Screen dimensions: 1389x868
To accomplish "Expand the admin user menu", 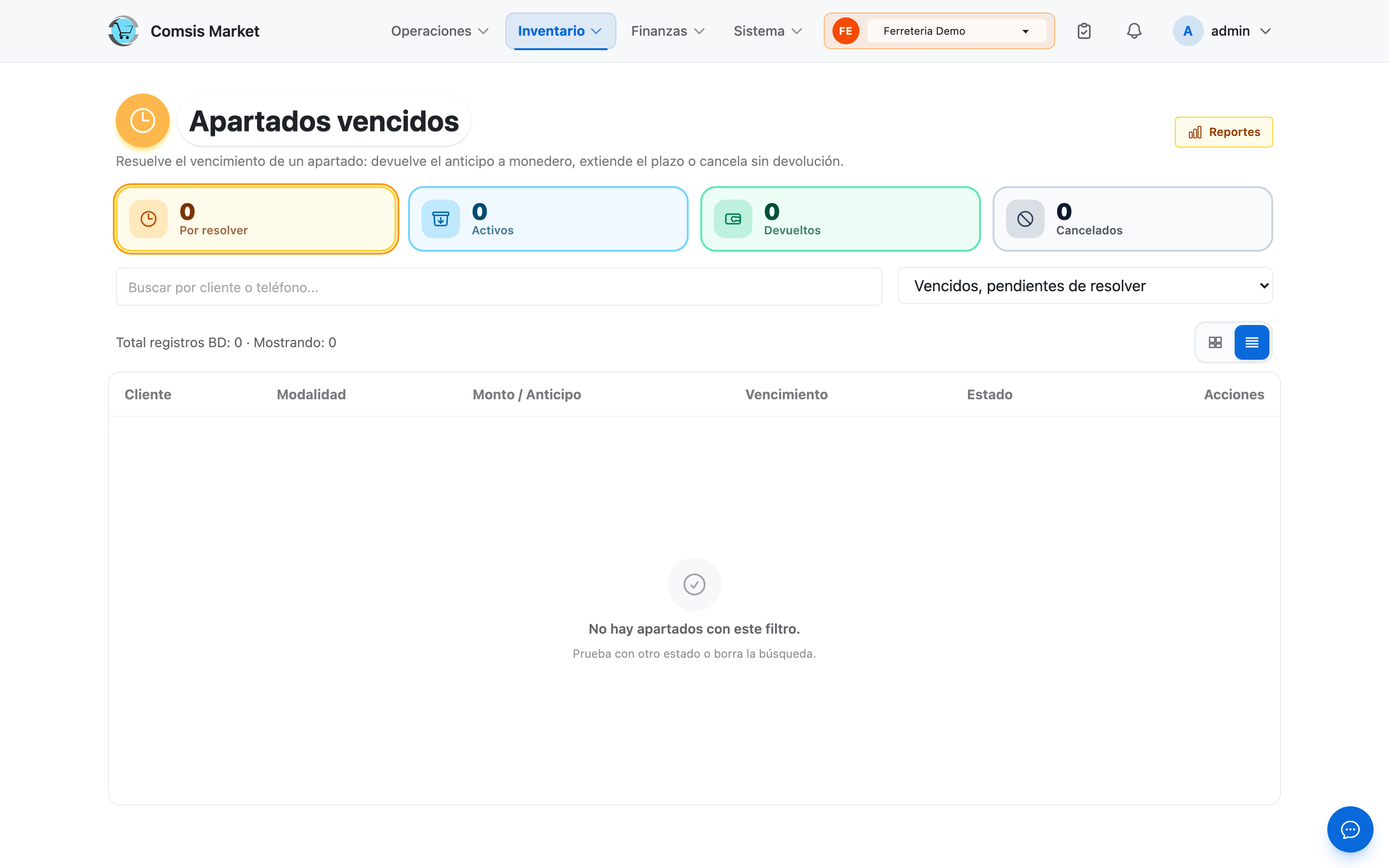I will point(1223,31).
